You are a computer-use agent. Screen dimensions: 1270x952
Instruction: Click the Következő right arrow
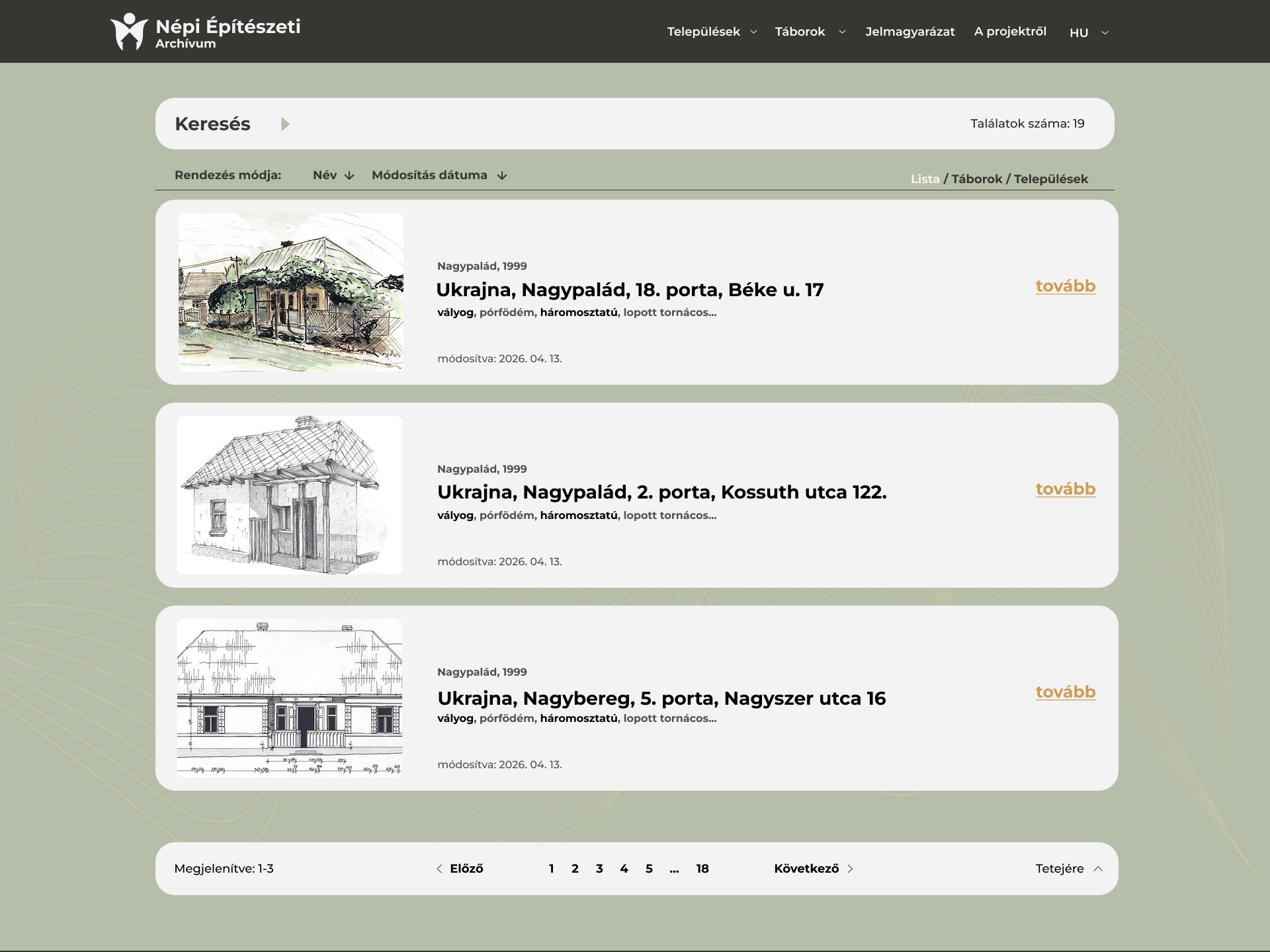click(x=850, y=869)
